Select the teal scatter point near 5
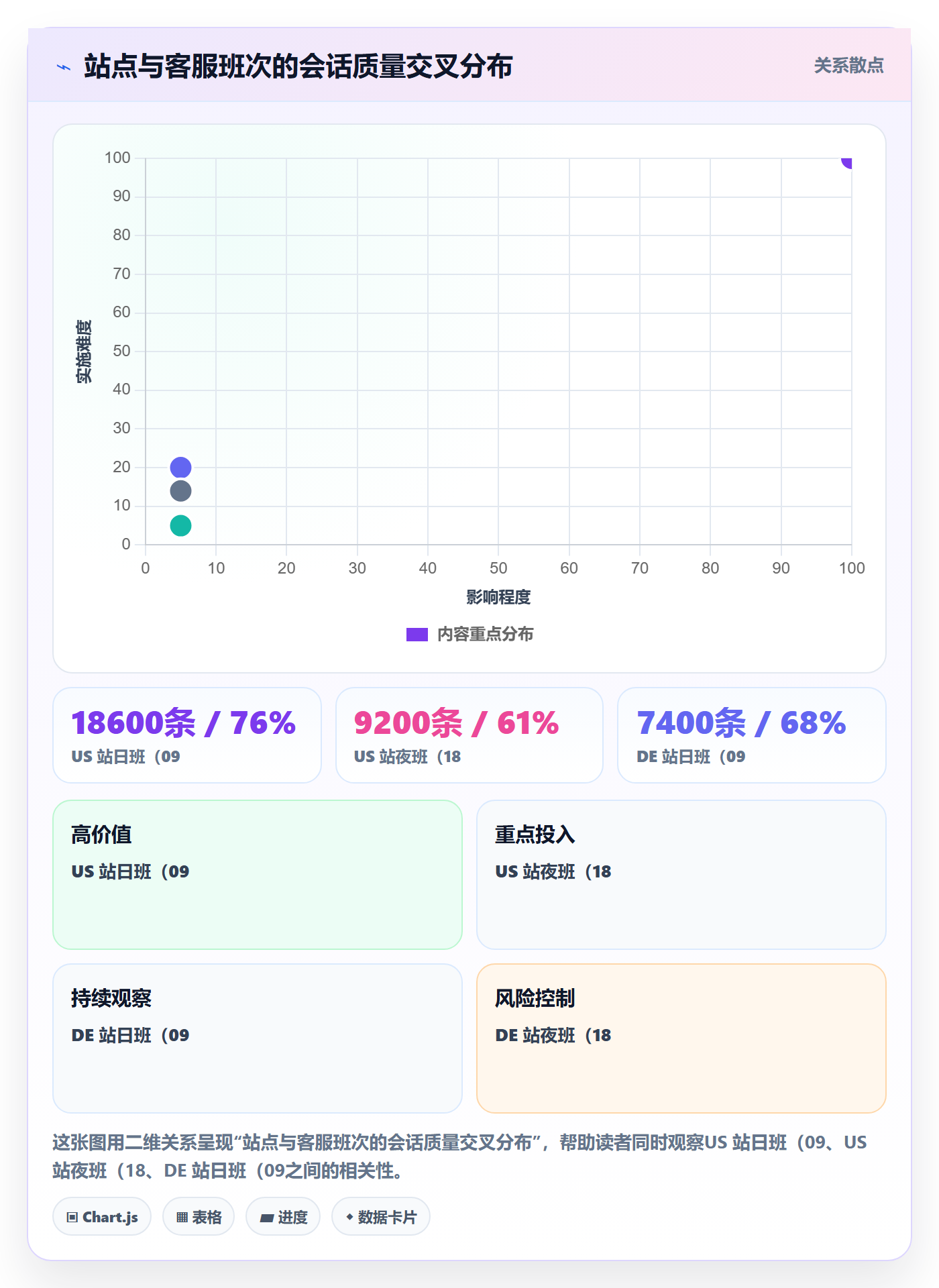 [180, 525]
